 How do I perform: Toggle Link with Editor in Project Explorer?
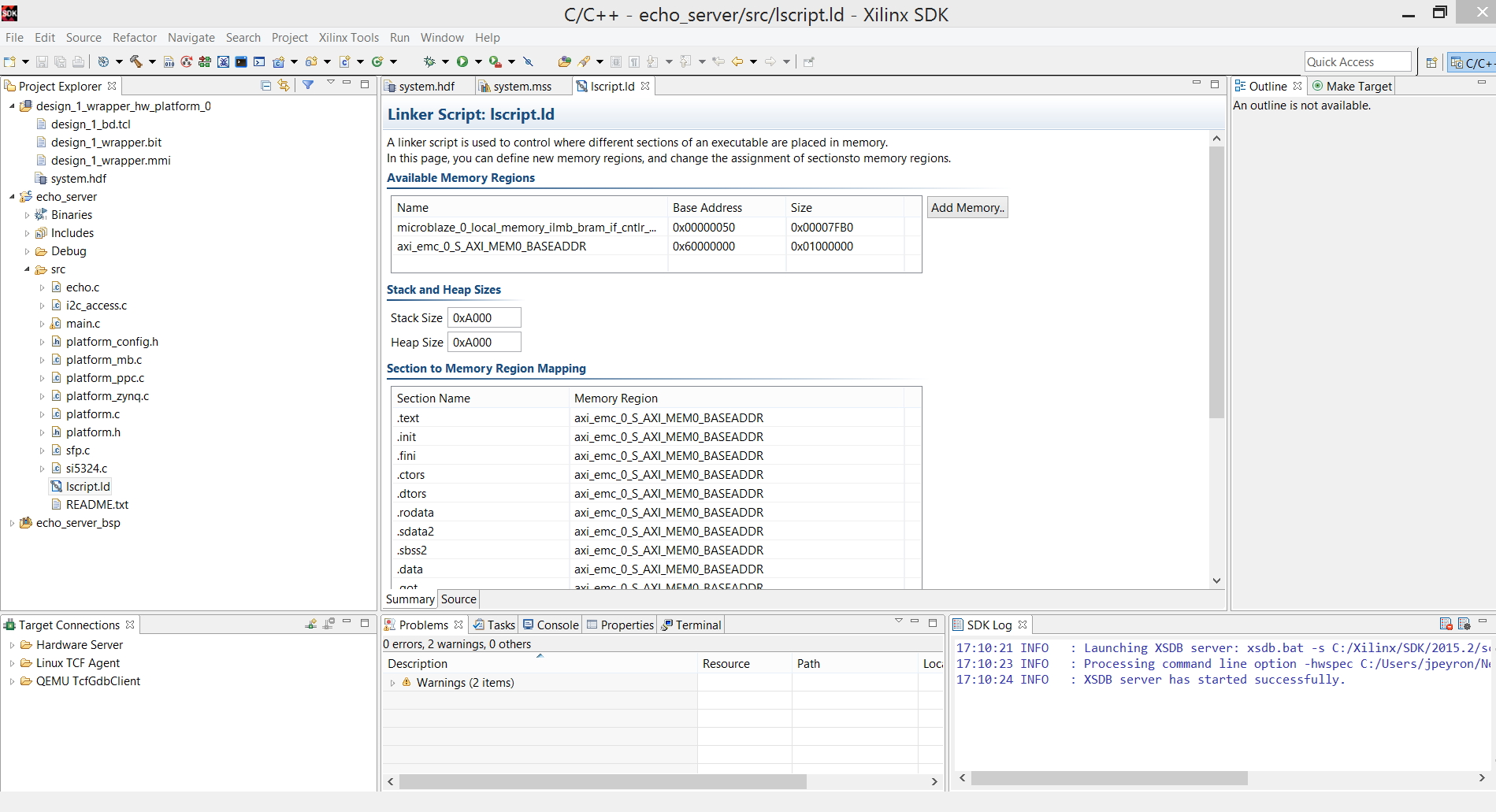(284, 85)
